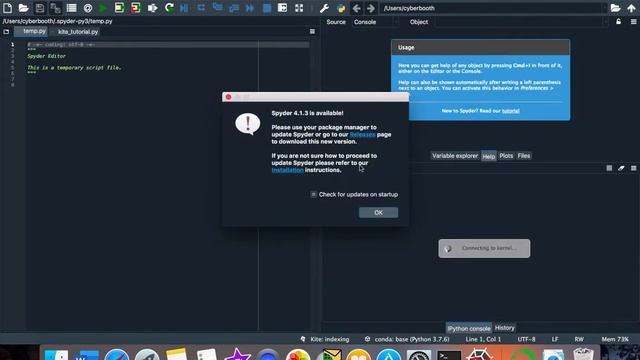Viewport: 640px width, 360px height.
Task: Click the Line 1, Col 1 status entry
Action: 483,339
